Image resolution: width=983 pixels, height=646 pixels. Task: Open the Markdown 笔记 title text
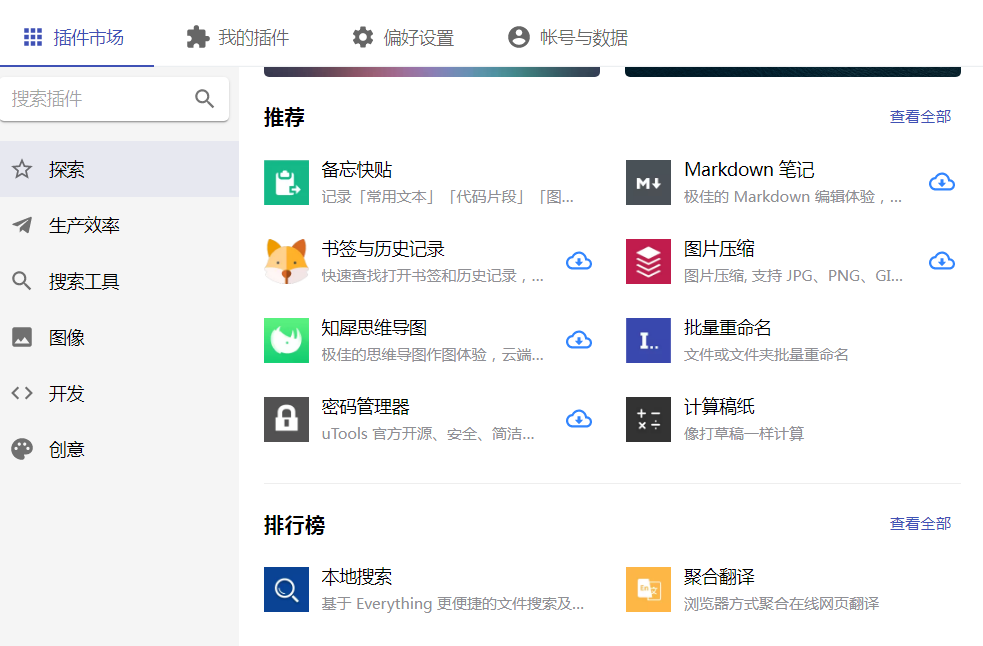[x=749, y=170]
